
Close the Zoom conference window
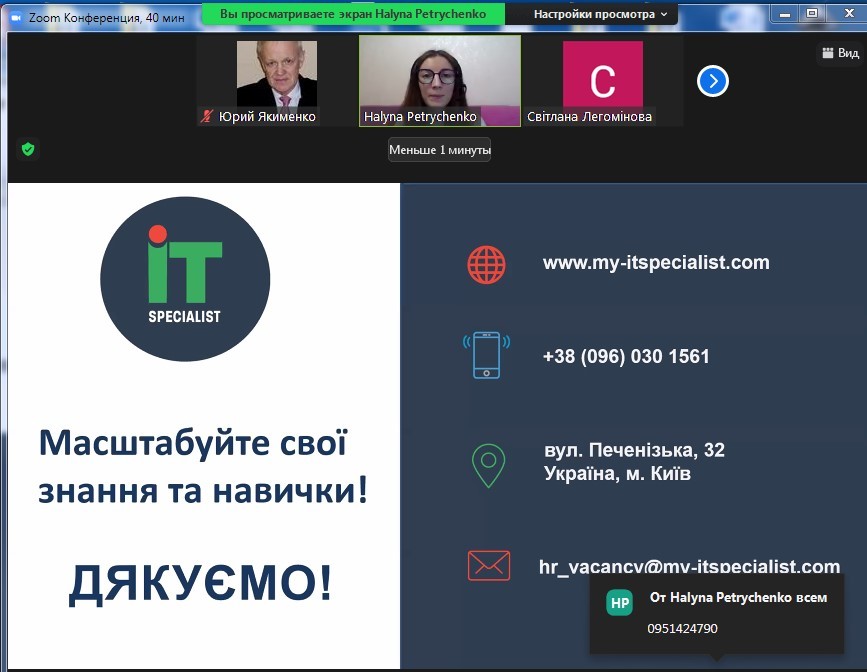coord(849,14)
